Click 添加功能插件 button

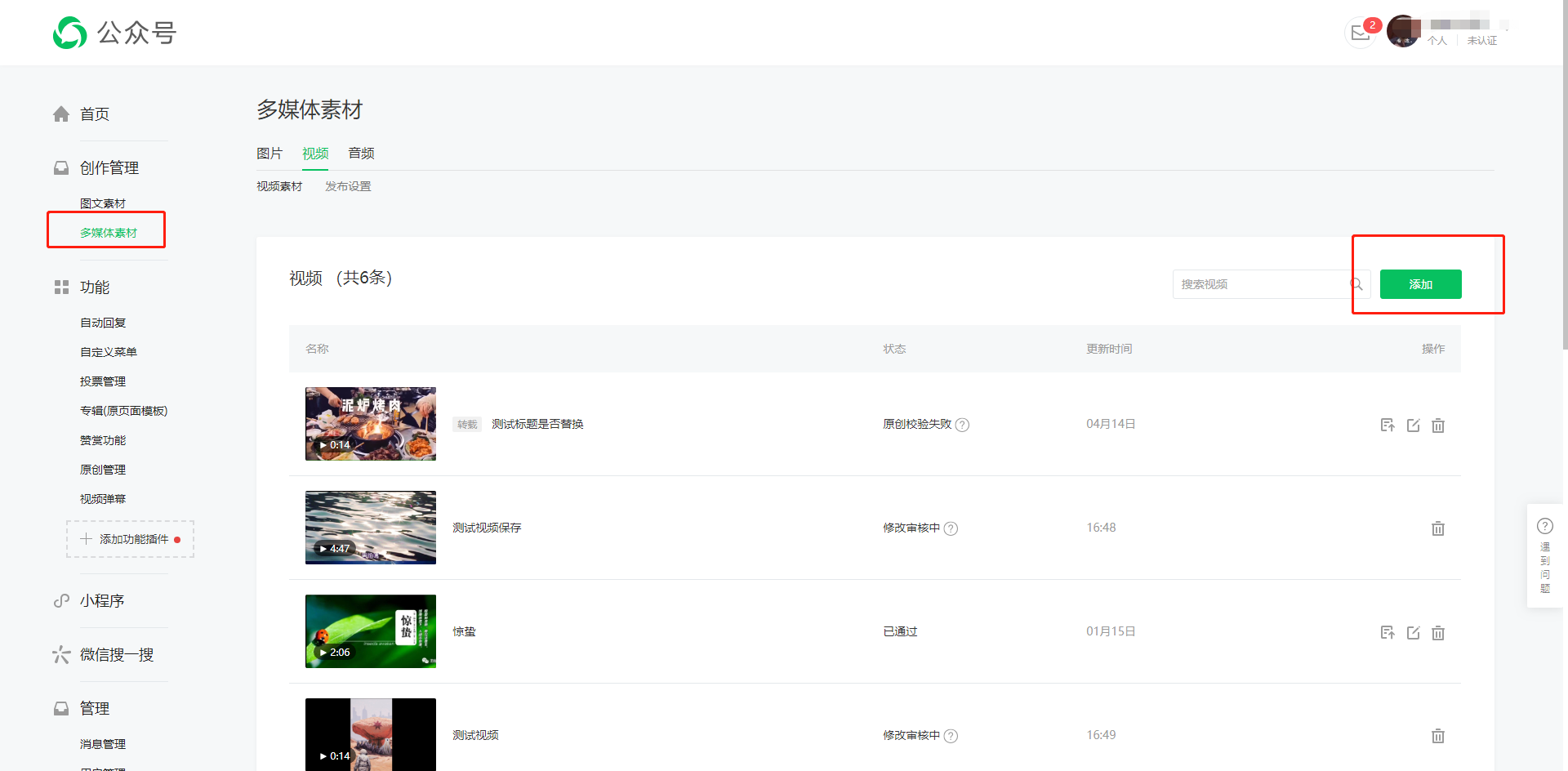[x=131, y=539]
